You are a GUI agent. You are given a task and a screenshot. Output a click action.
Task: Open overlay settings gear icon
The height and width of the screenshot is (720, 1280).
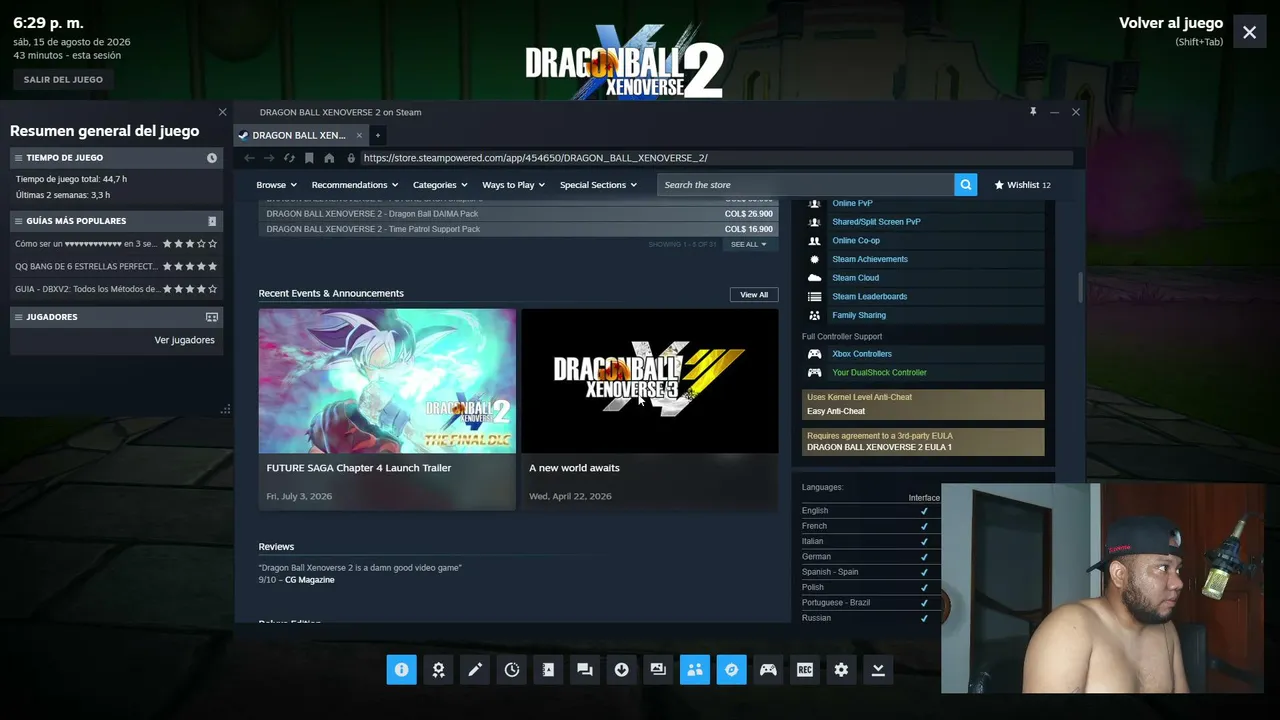pos(841,670)
